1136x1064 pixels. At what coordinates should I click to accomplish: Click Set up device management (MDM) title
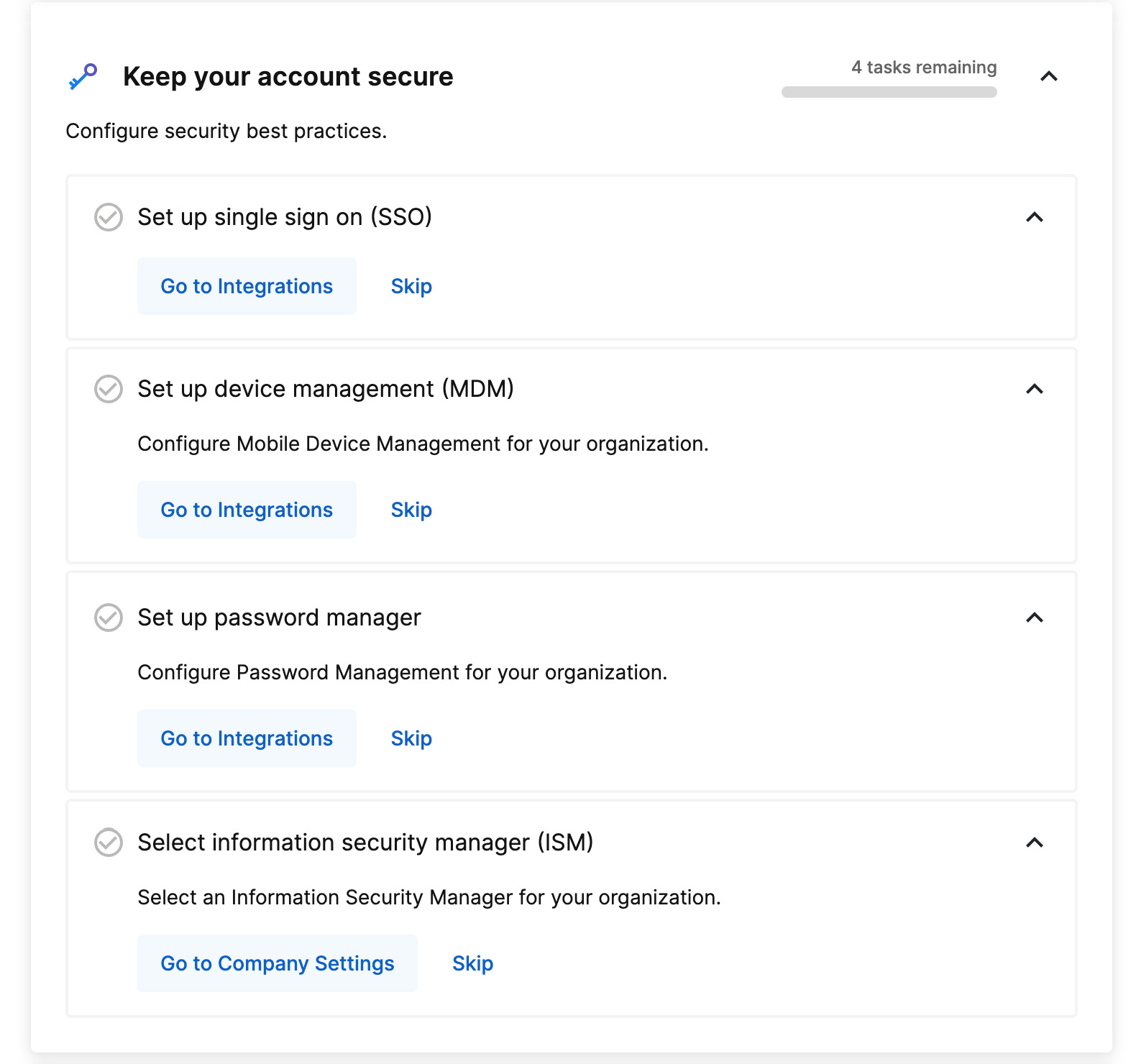[x=326, y=389]
